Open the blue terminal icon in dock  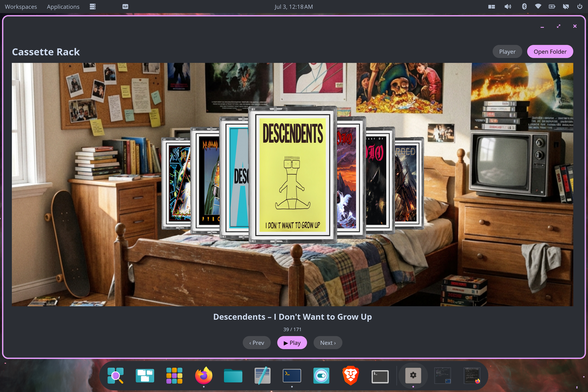pyautogui.click(x=292, y=375)
